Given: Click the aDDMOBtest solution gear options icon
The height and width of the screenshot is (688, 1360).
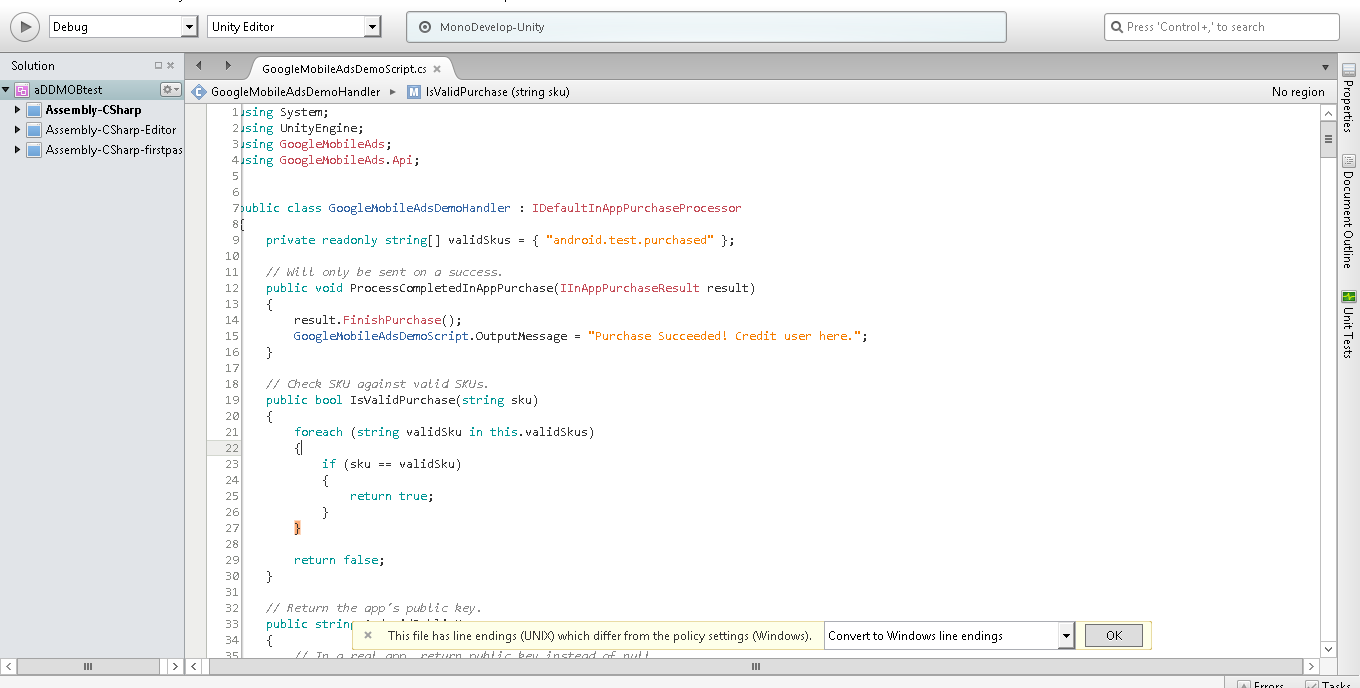Looking at the screenshot, I should click(x=171, y=90).
